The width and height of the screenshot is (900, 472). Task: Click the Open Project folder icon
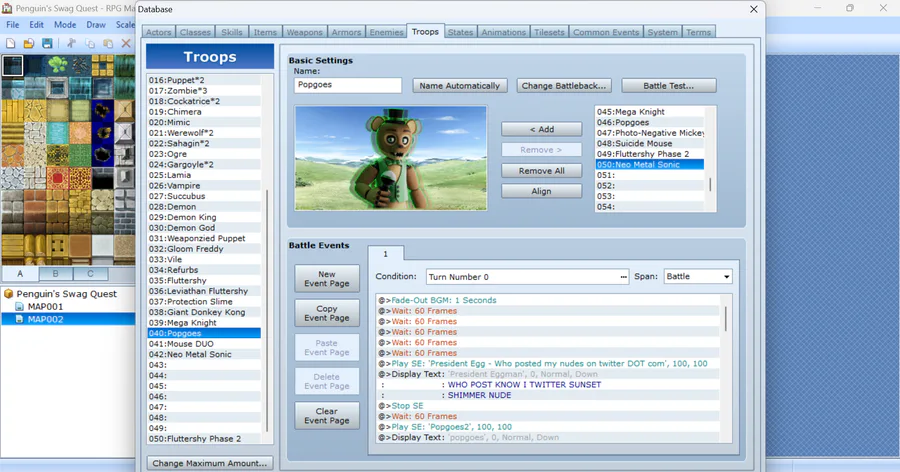pyautogui.click(x=29, y=44)
